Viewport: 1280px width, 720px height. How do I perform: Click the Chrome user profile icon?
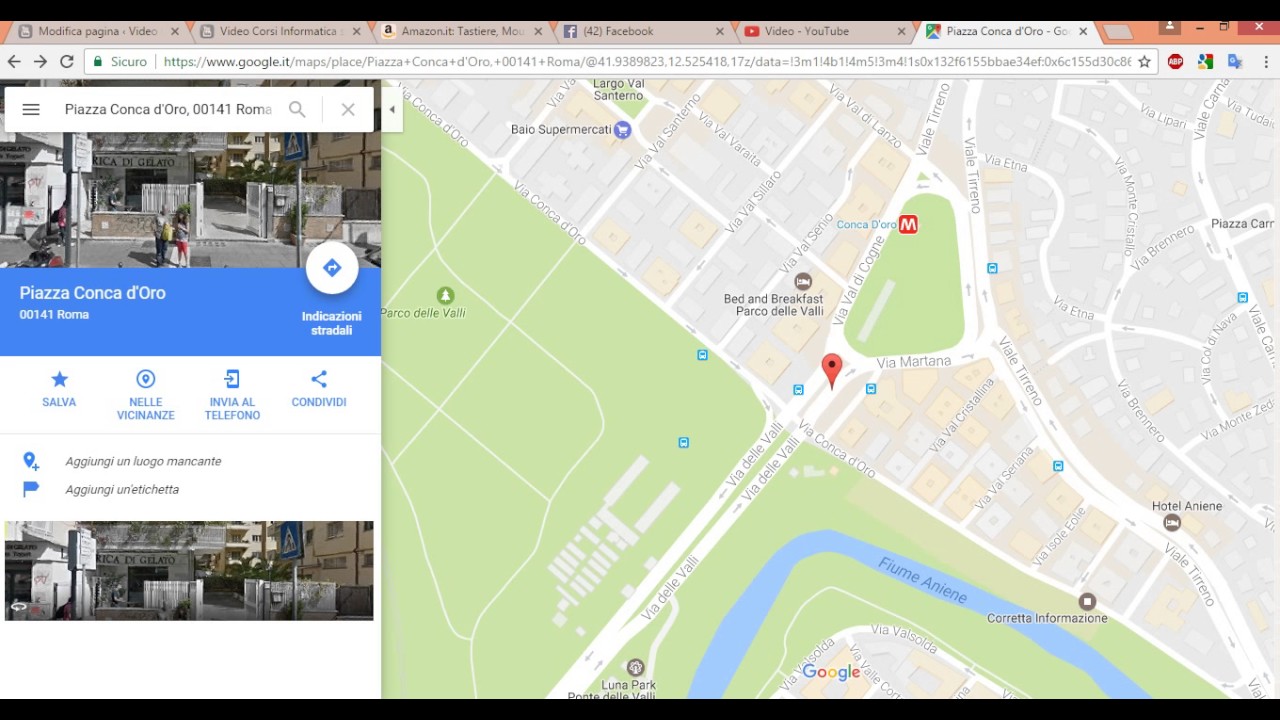click(1169, 27)
